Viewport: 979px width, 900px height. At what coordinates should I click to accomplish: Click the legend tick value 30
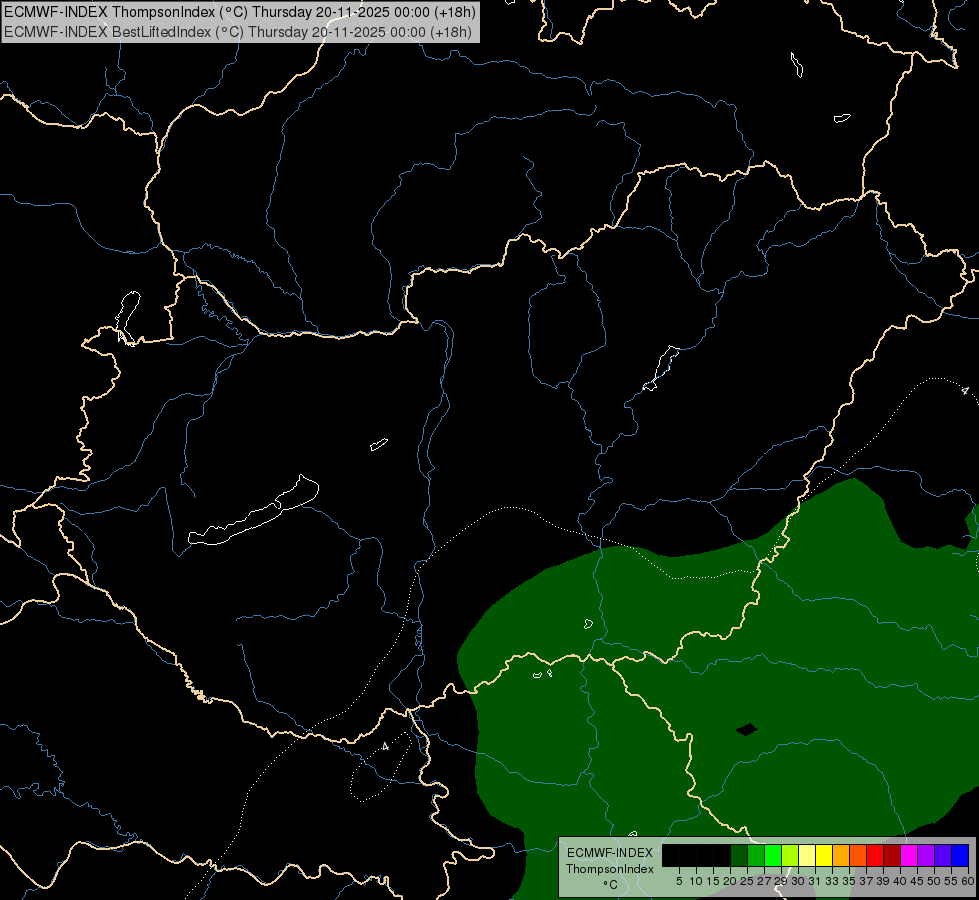798,881
